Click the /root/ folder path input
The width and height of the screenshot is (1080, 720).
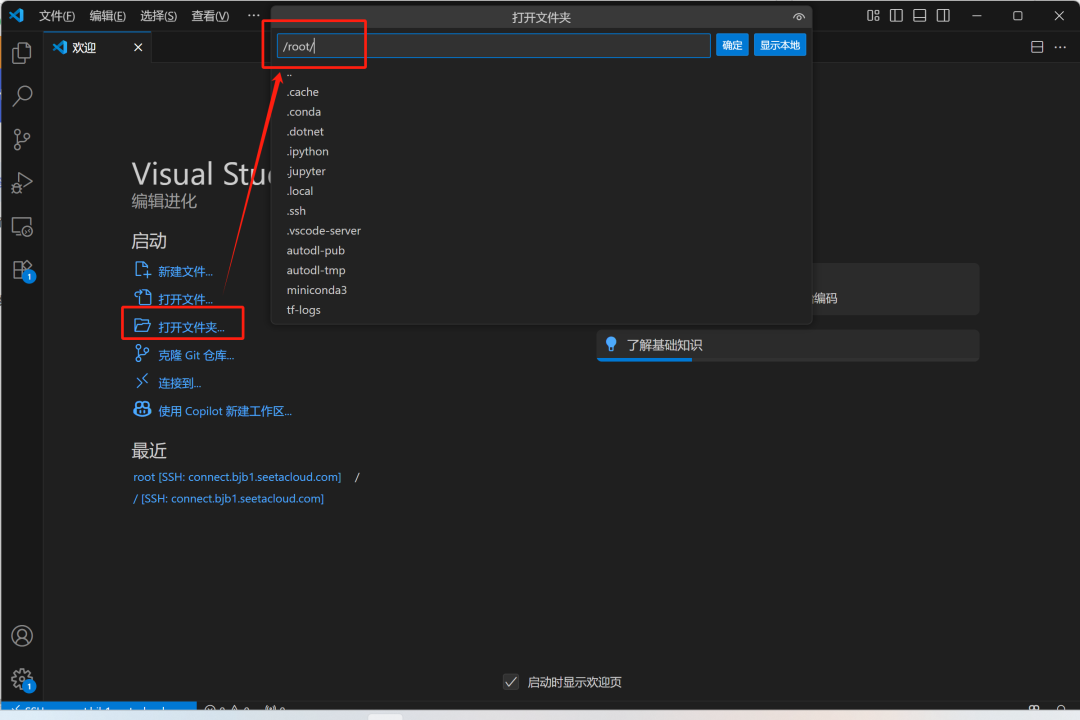coord(493,46)
